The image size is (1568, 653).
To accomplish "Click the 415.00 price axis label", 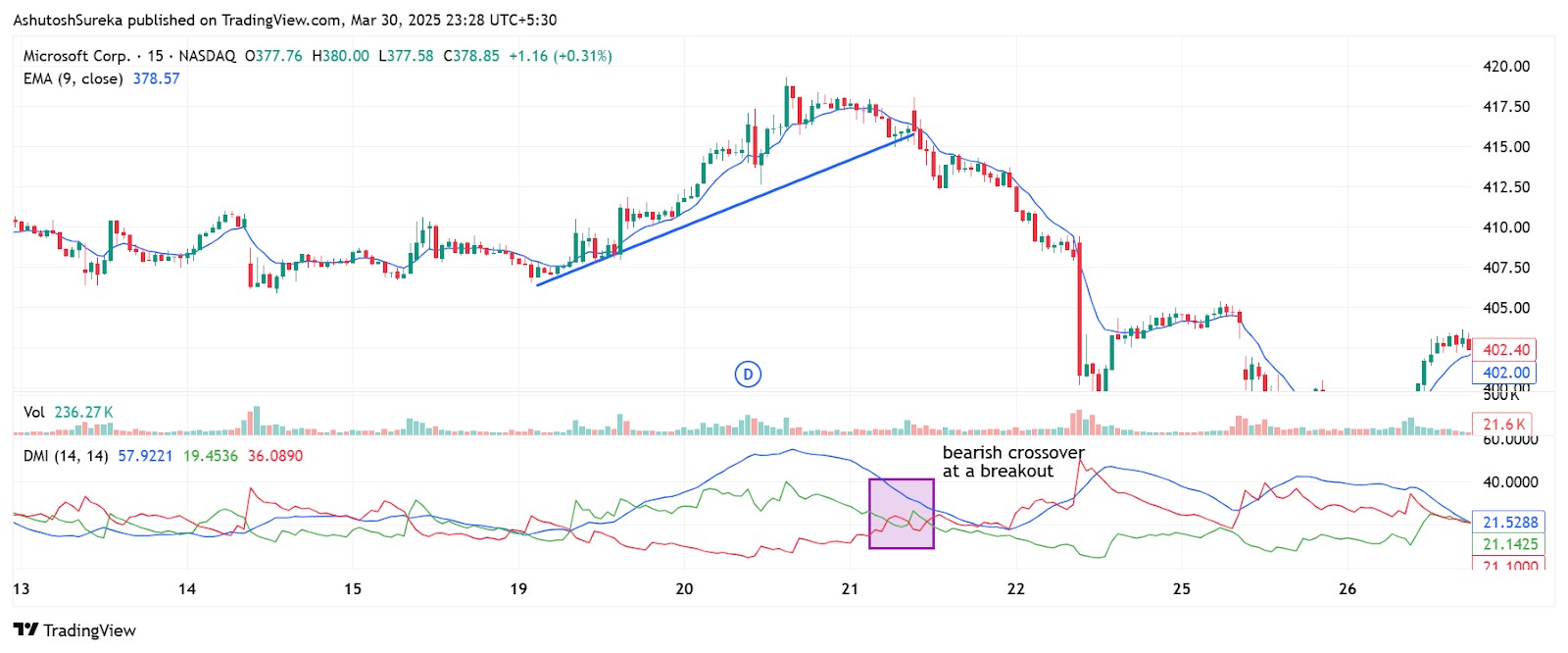I will (x=1506, y=147).
